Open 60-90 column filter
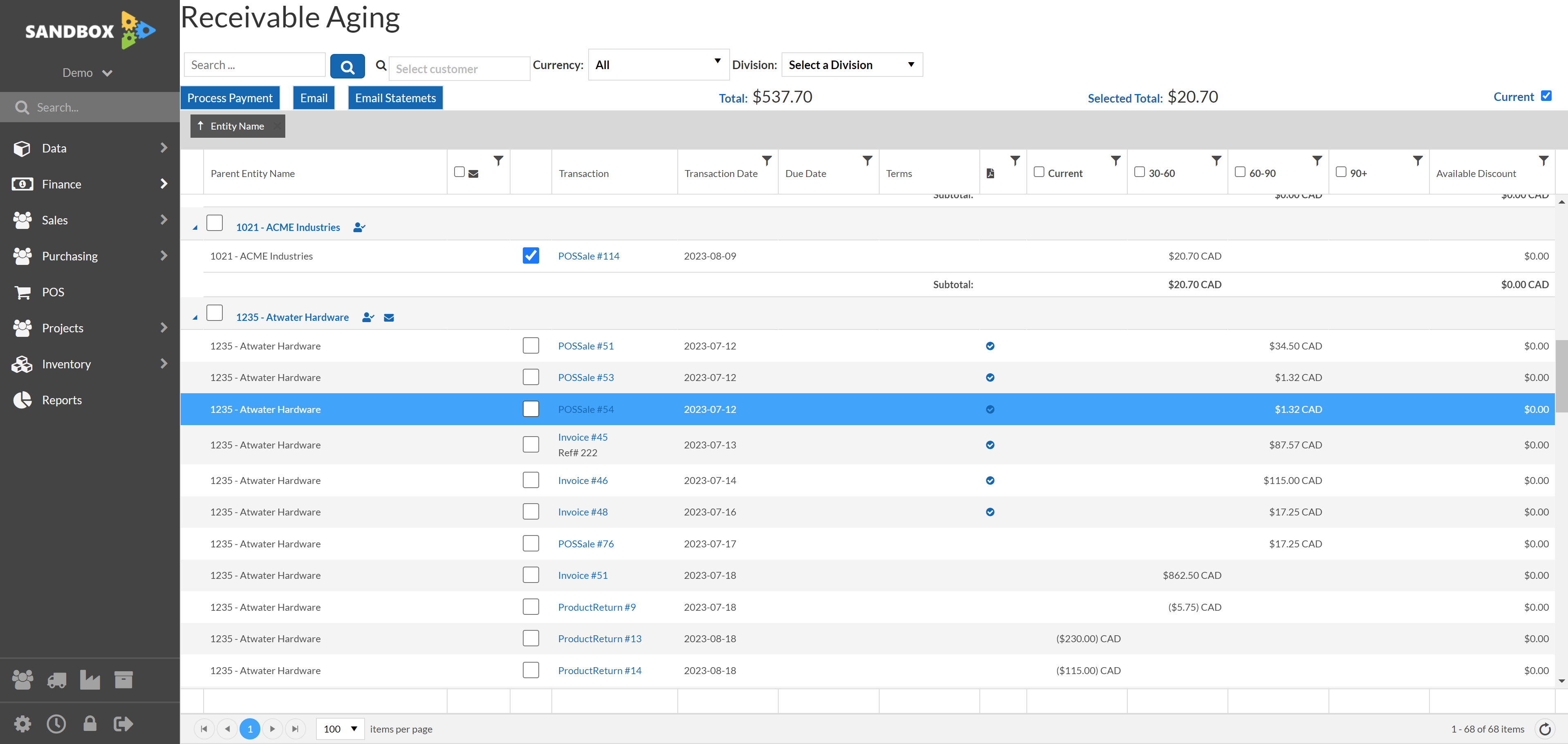This screenshot has width=1568, height=744. click(x=1317, y=161)
